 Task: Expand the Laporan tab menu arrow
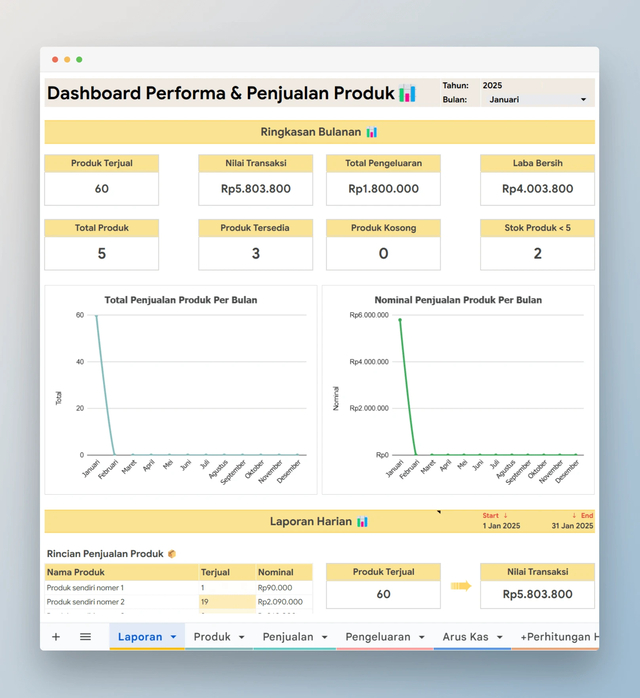[174, 637]
